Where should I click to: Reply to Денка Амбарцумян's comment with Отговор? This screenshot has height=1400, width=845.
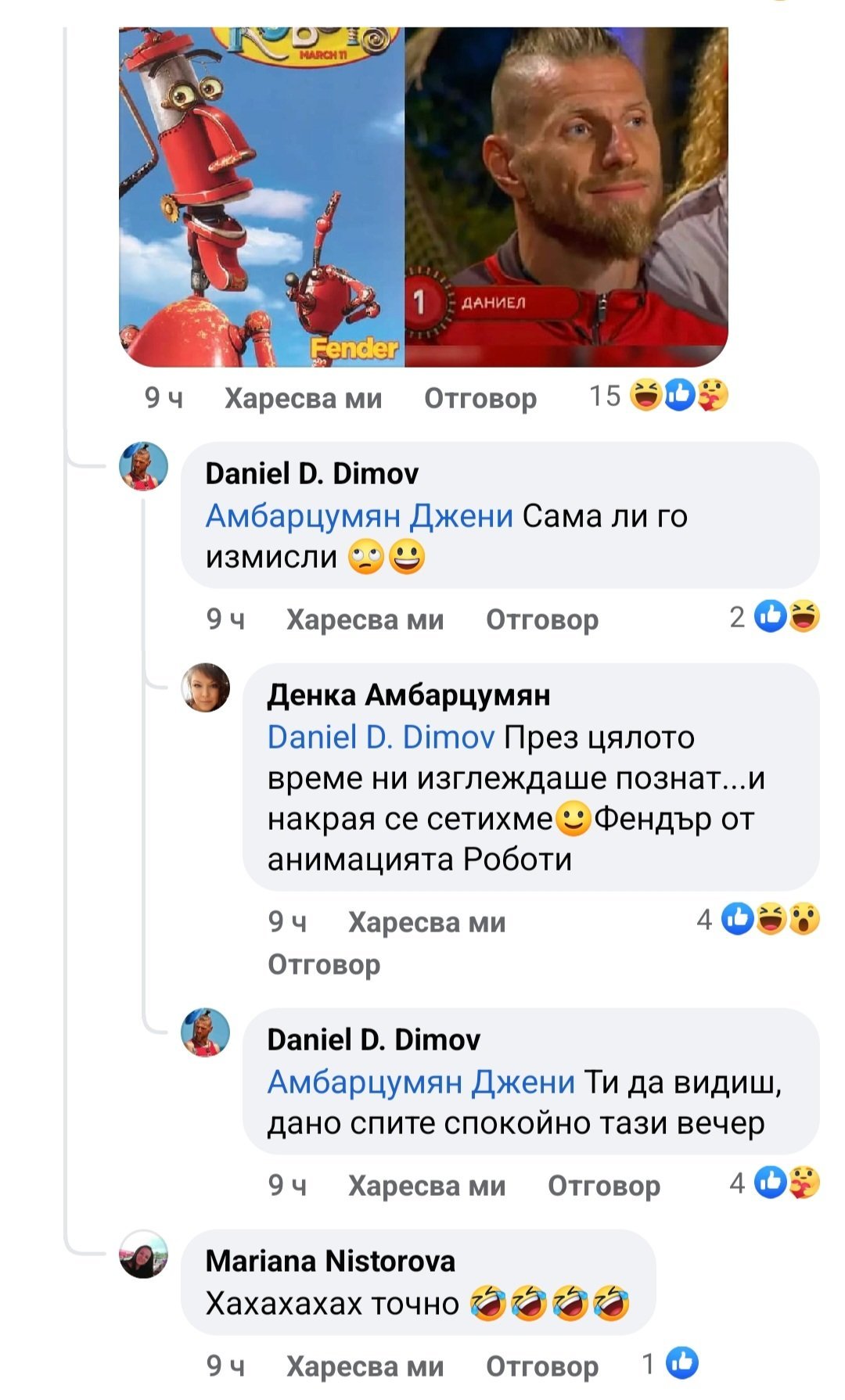point(324,964)
